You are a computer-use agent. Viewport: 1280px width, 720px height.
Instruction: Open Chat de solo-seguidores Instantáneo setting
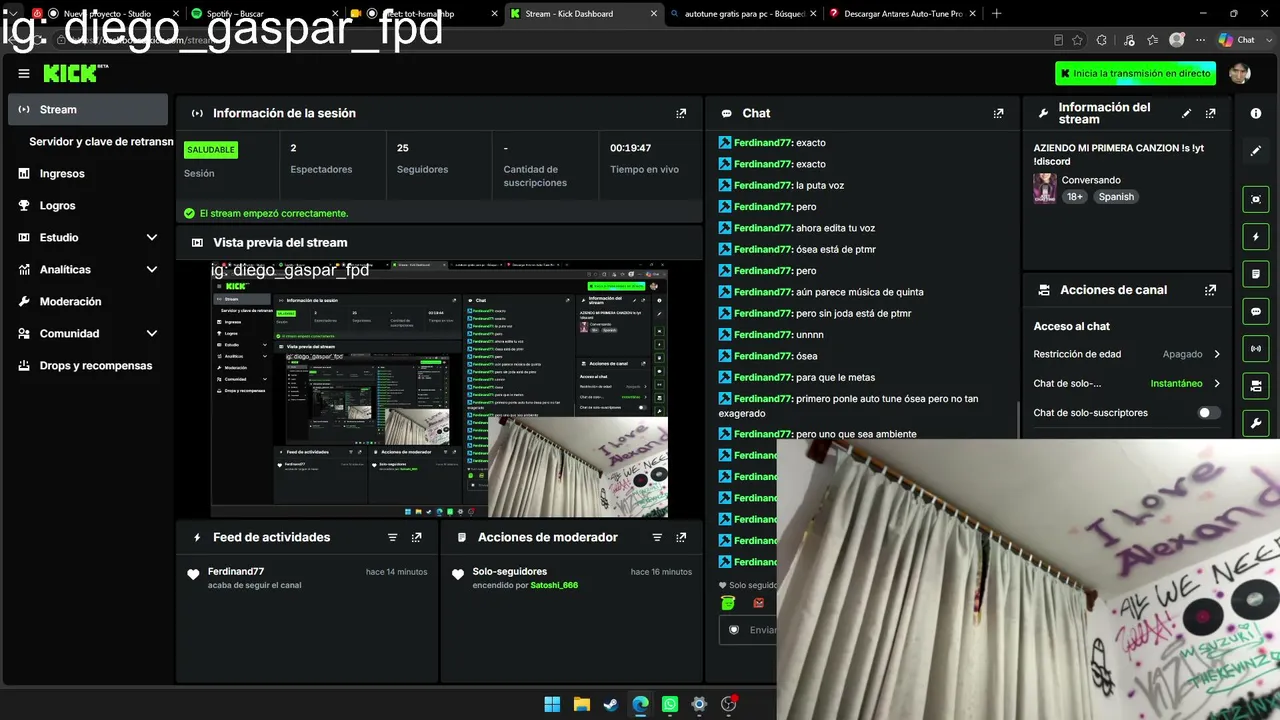1127,383
